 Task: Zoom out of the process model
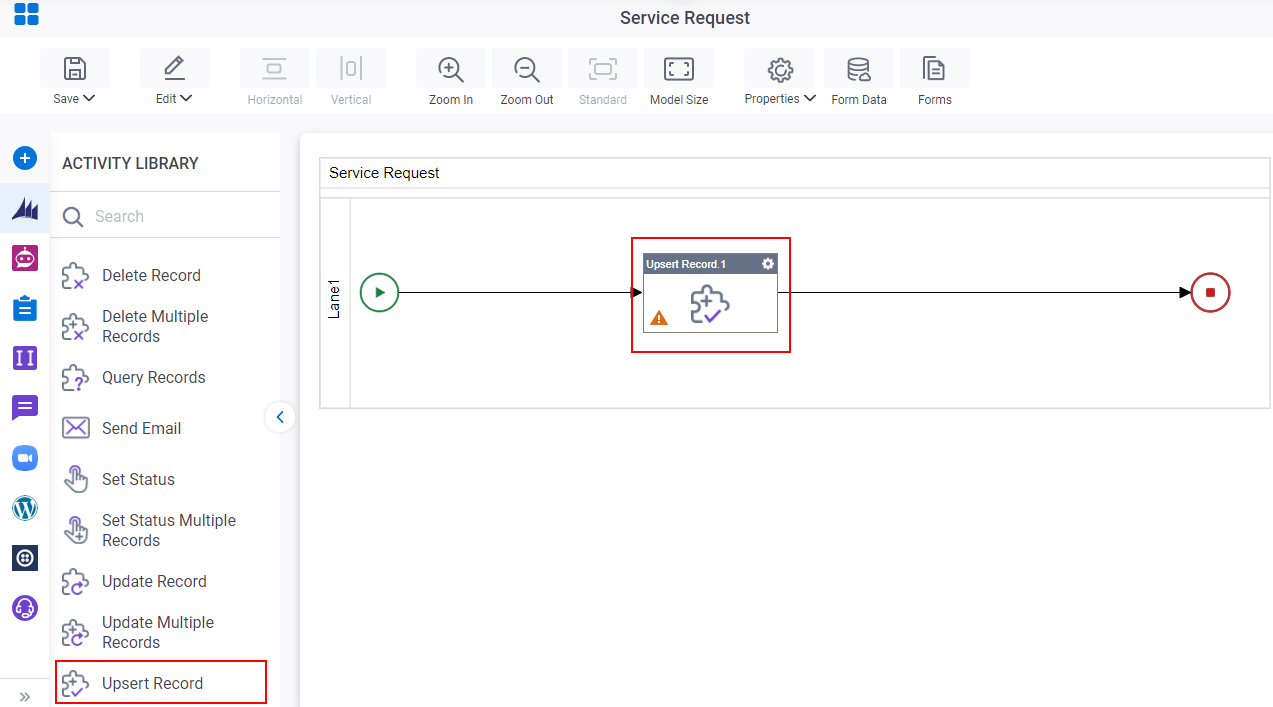527,68
